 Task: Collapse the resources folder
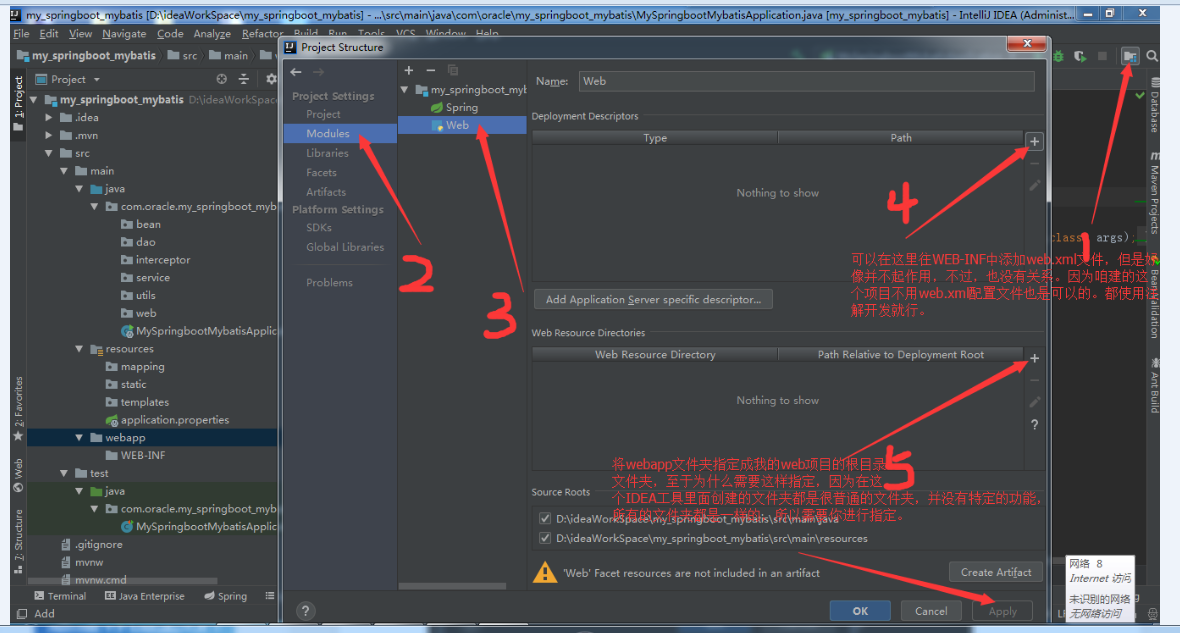(x=78, y=348)
